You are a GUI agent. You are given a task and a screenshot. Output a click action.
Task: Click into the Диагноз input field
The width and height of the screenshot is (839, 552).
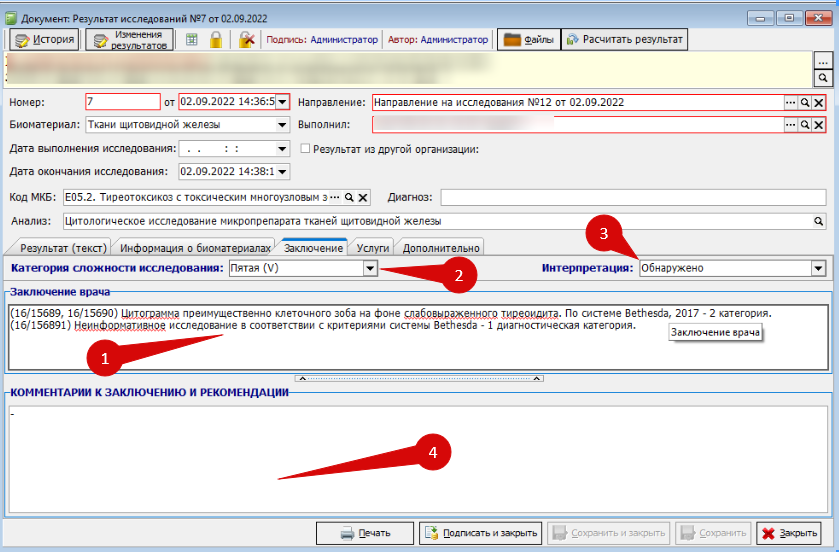(634, 197)
